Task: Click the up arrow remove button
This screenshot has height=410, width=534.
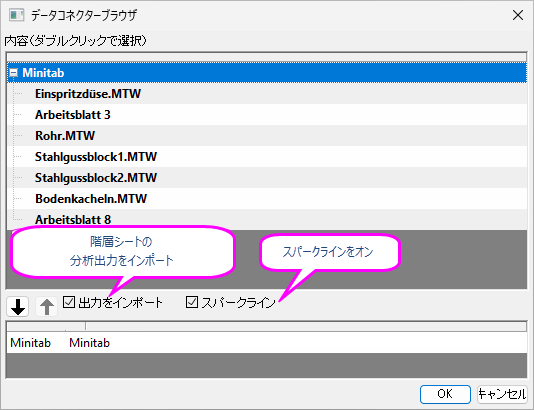Action: click(47, 306)
